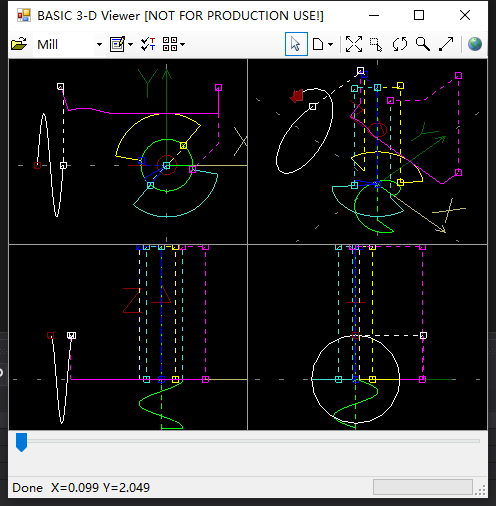Expand the arrow next to page icon
The image size is (496, 506).
point(330,44)
